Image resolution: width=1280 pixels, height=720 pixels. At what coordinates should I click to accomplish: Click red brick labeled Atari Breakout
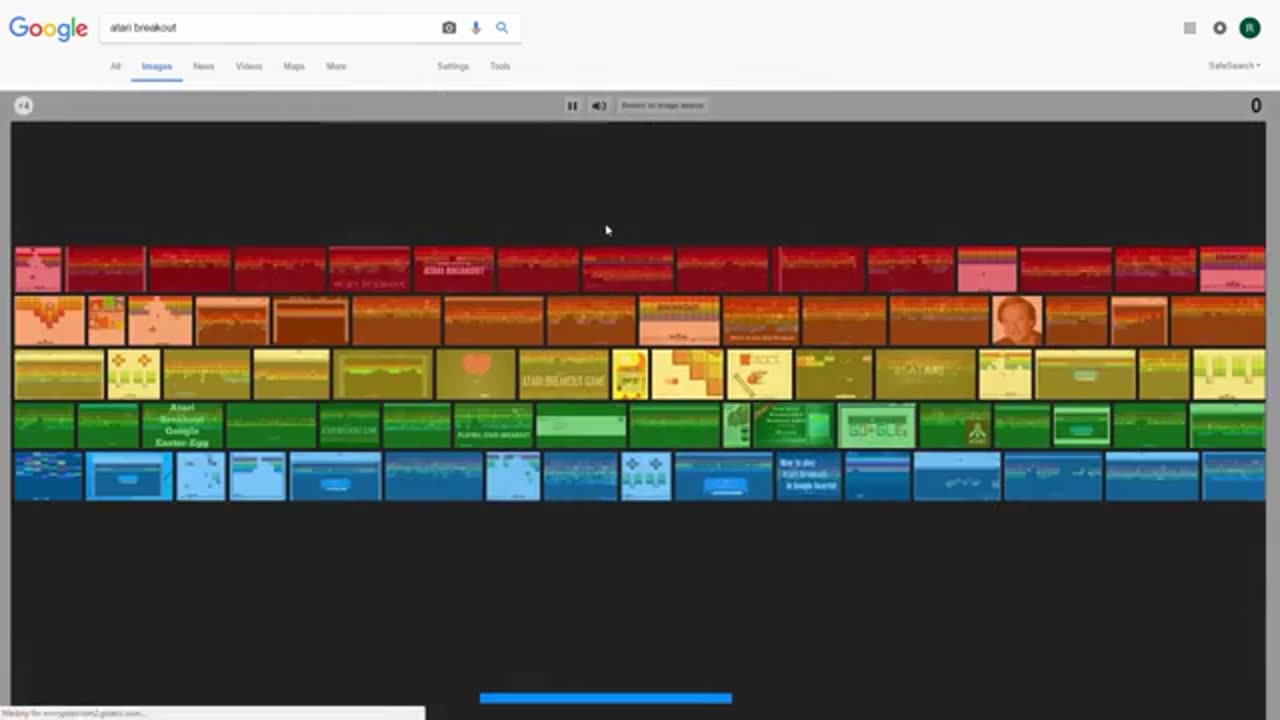(x=454, y=269)
